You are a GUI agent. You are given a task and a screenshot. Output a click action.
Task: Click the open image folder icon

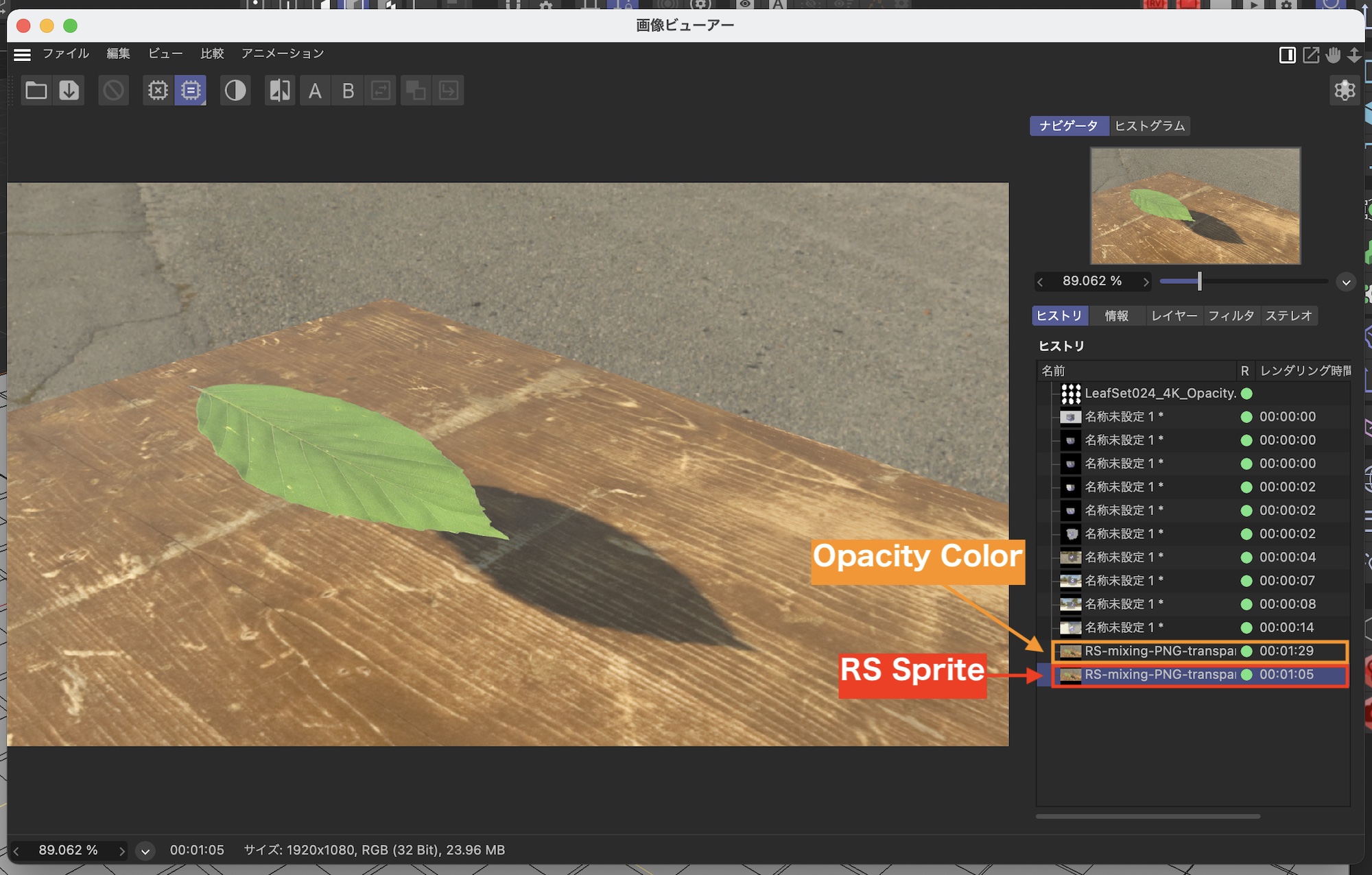36,91
